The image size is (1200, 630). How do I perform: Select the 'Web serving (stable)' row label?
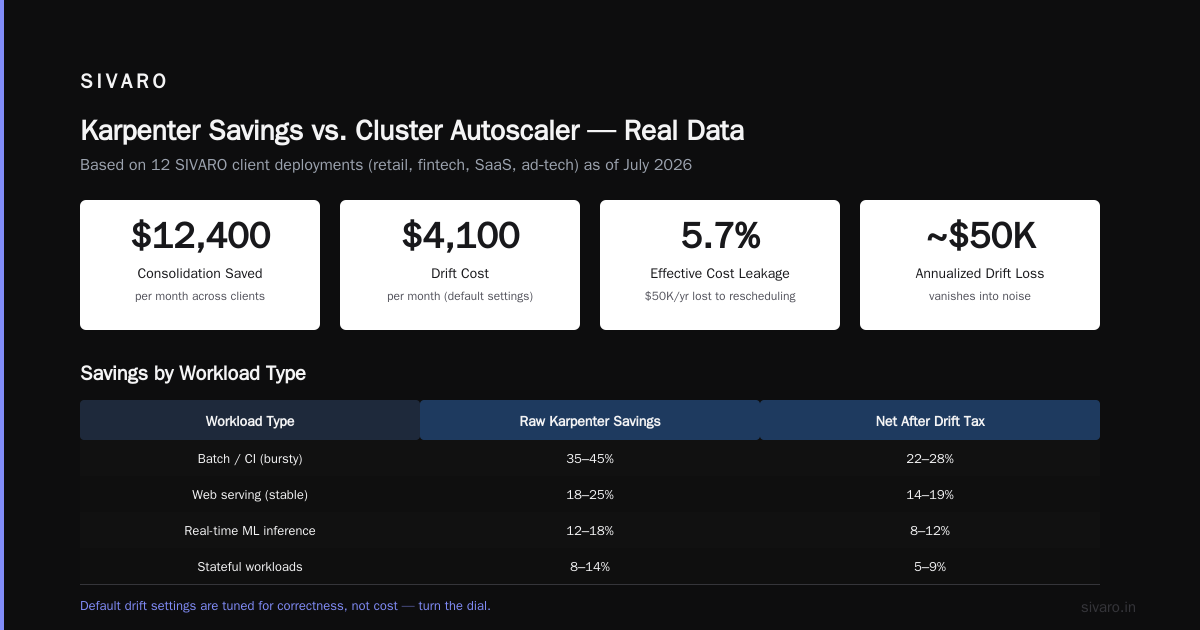point(250,494)
